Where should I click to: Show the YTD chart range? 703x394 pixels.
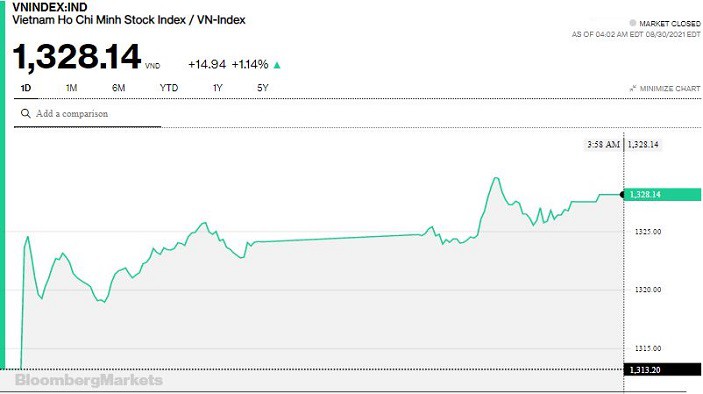[169, 88]
